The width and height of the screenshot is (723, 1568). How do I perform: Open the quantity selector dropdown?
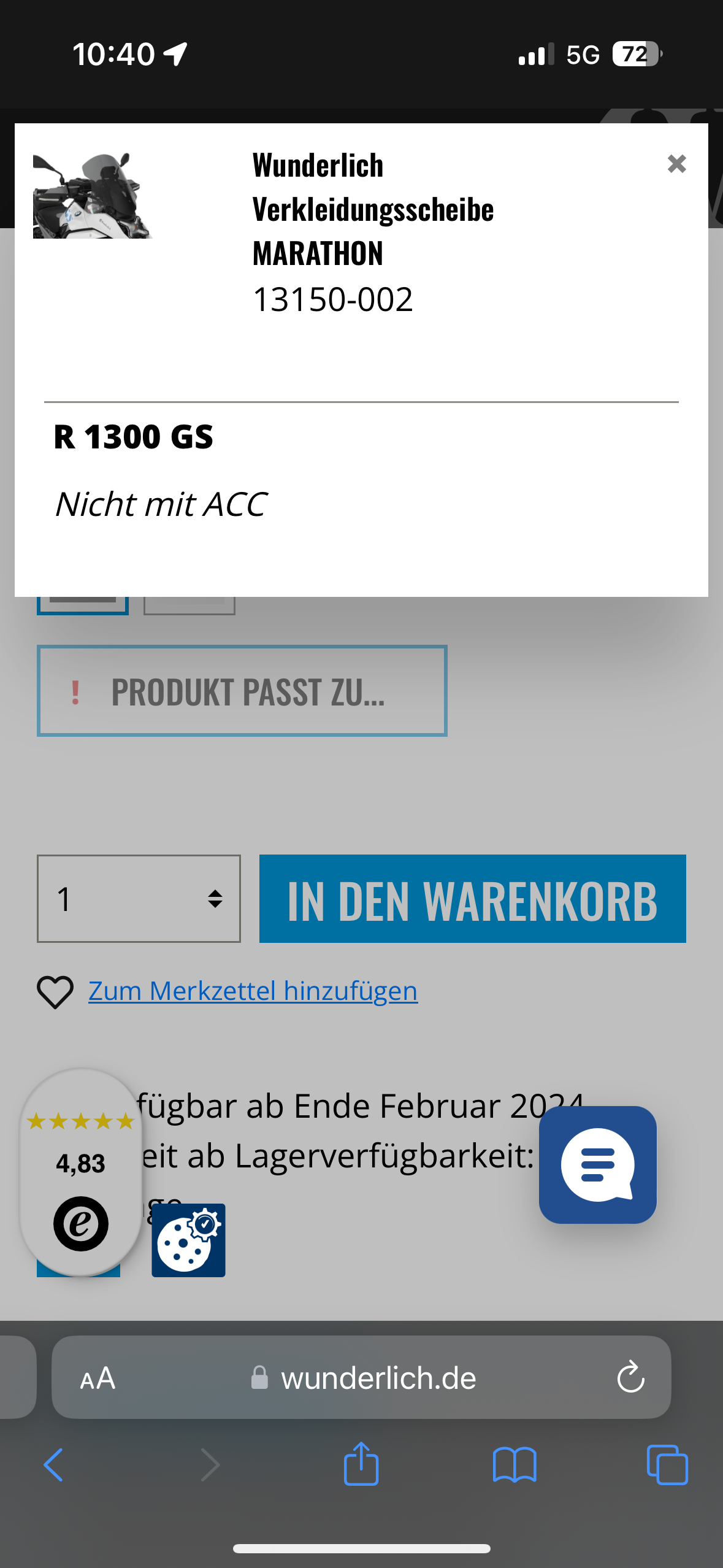click(x=139, y=899)
